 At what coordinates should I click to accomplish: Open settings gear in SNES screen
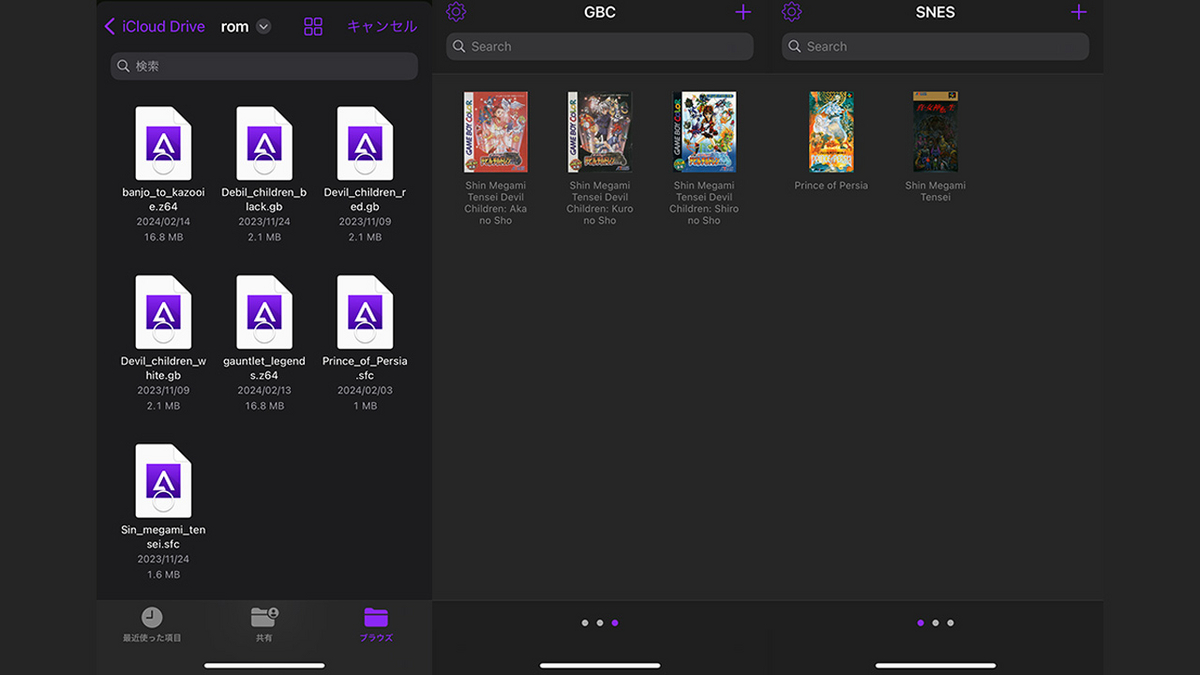792,12
